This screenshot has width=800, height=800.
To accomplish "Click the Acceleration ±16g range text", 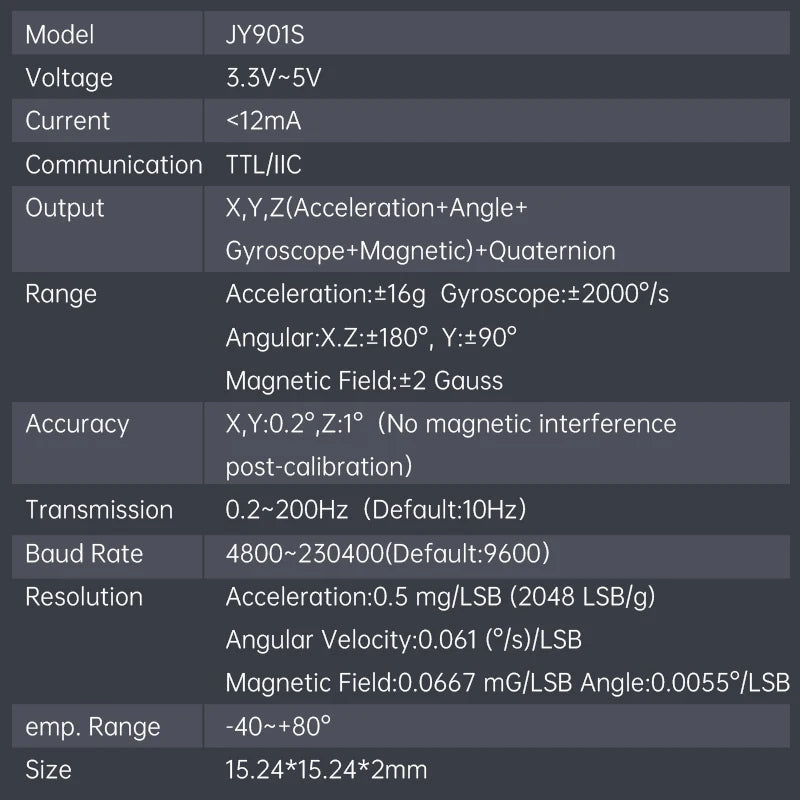I will [x=326, y=294].
